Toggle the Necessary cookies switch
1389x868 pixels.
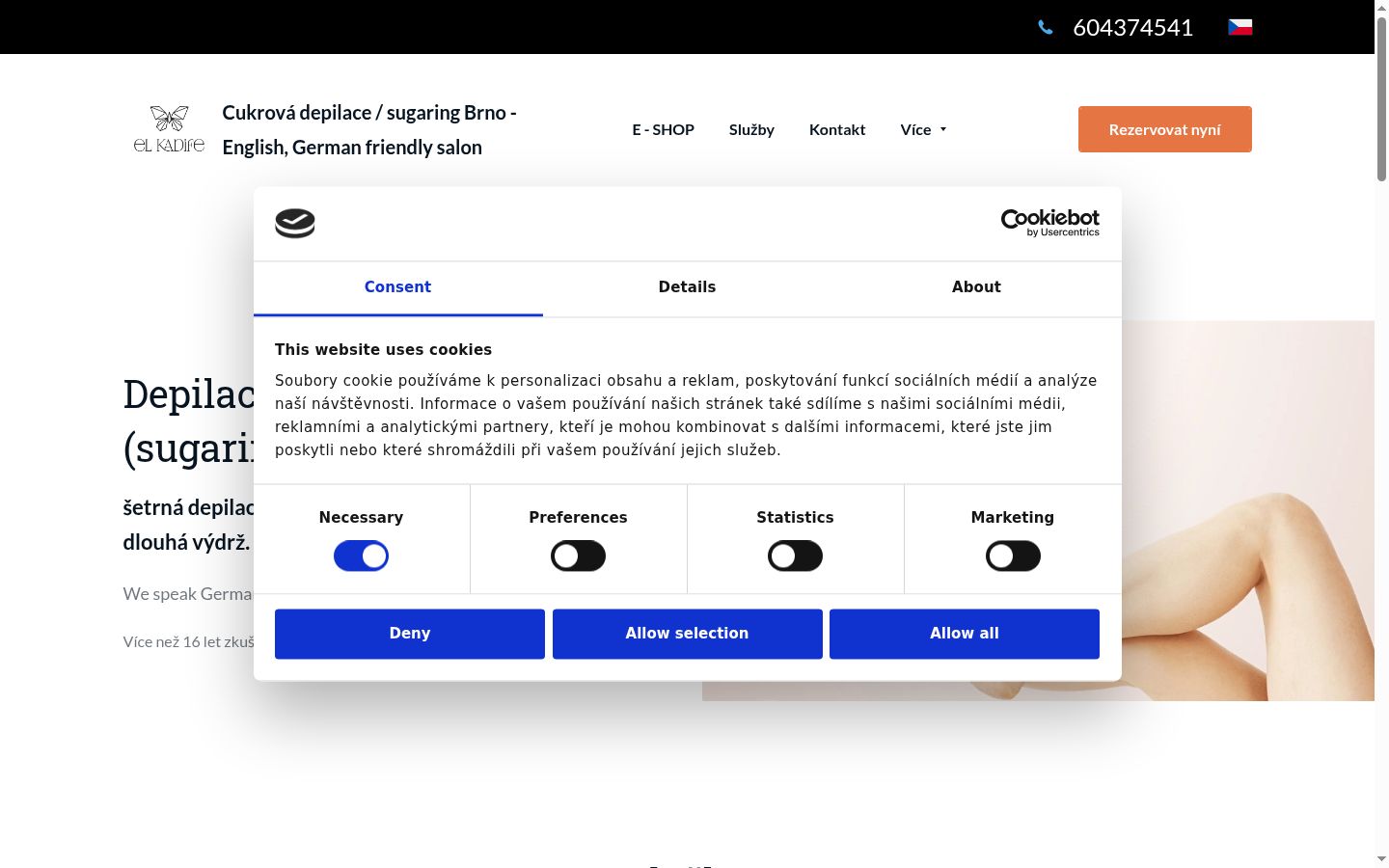[x=361, y=556]
